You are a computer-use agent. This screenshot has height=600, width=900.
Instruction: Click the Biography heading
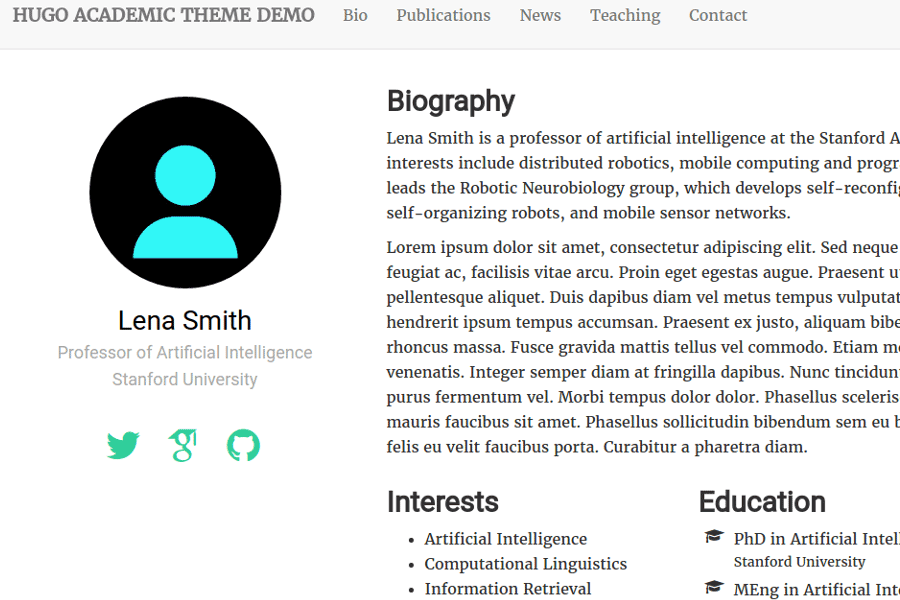coord(450,101)
